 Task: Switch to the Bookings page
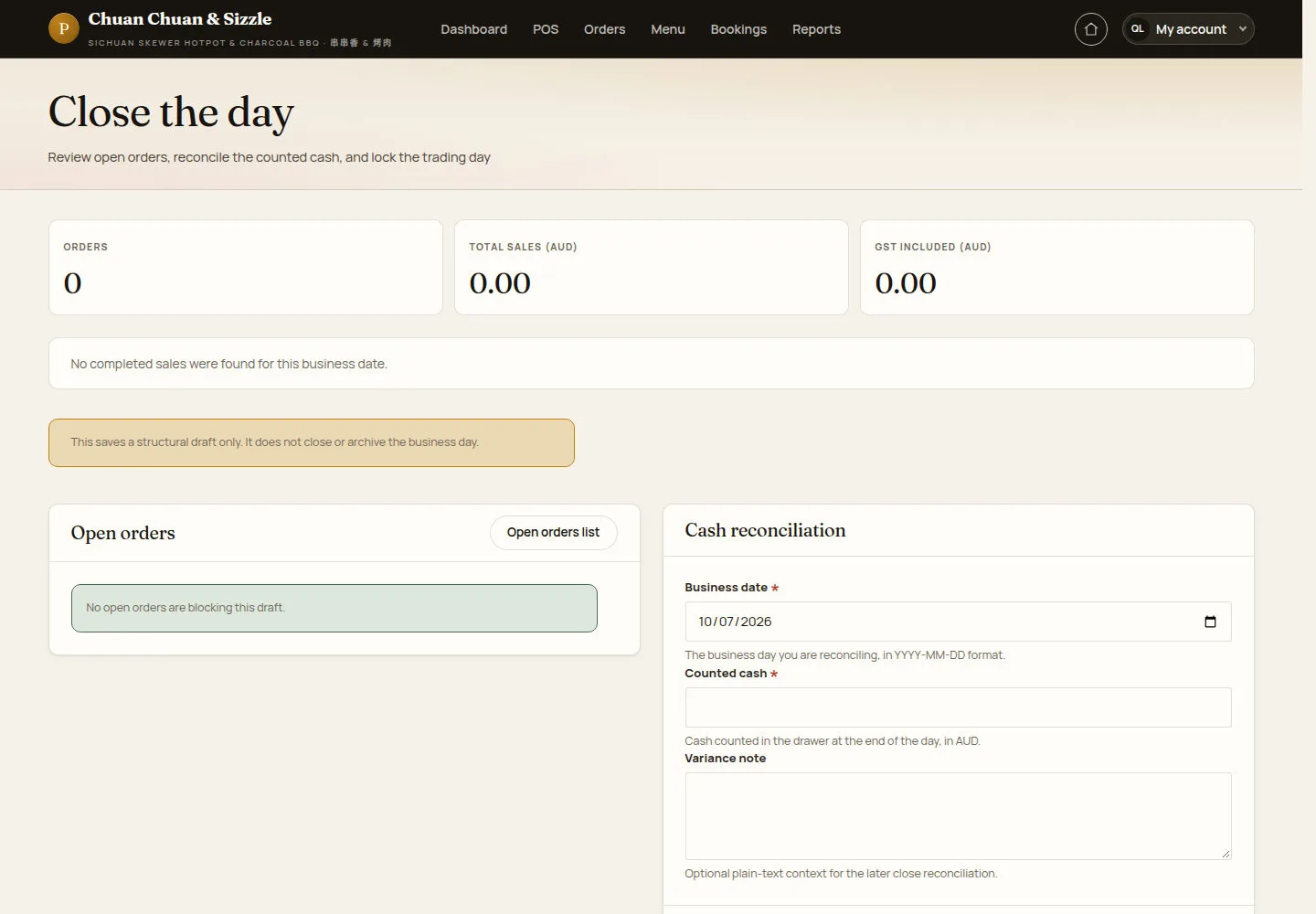pos(738,29)
